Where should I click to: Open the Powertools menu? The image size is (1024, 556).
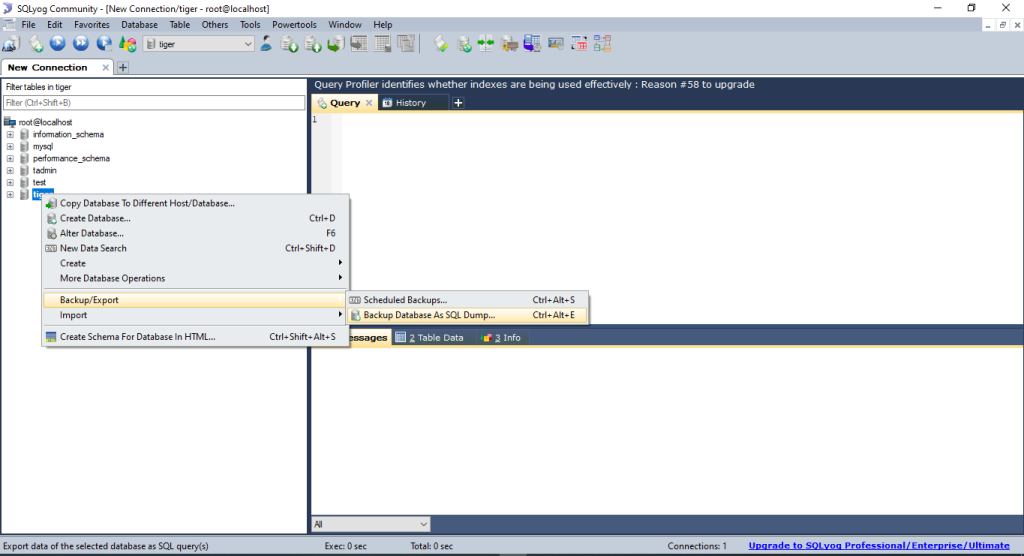click(294, 25)
